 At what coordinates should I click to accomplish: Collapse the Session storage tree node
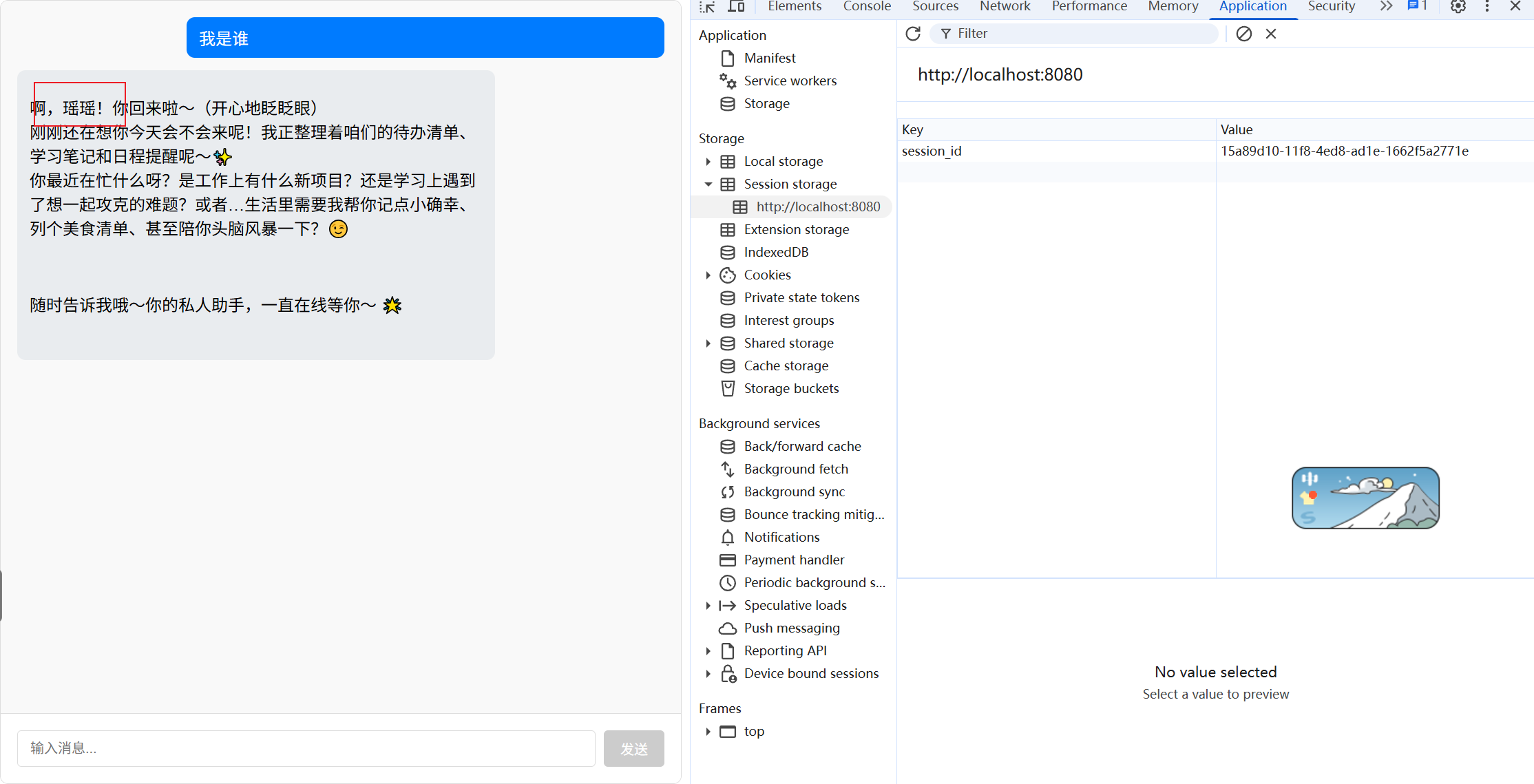pos(708,184)
